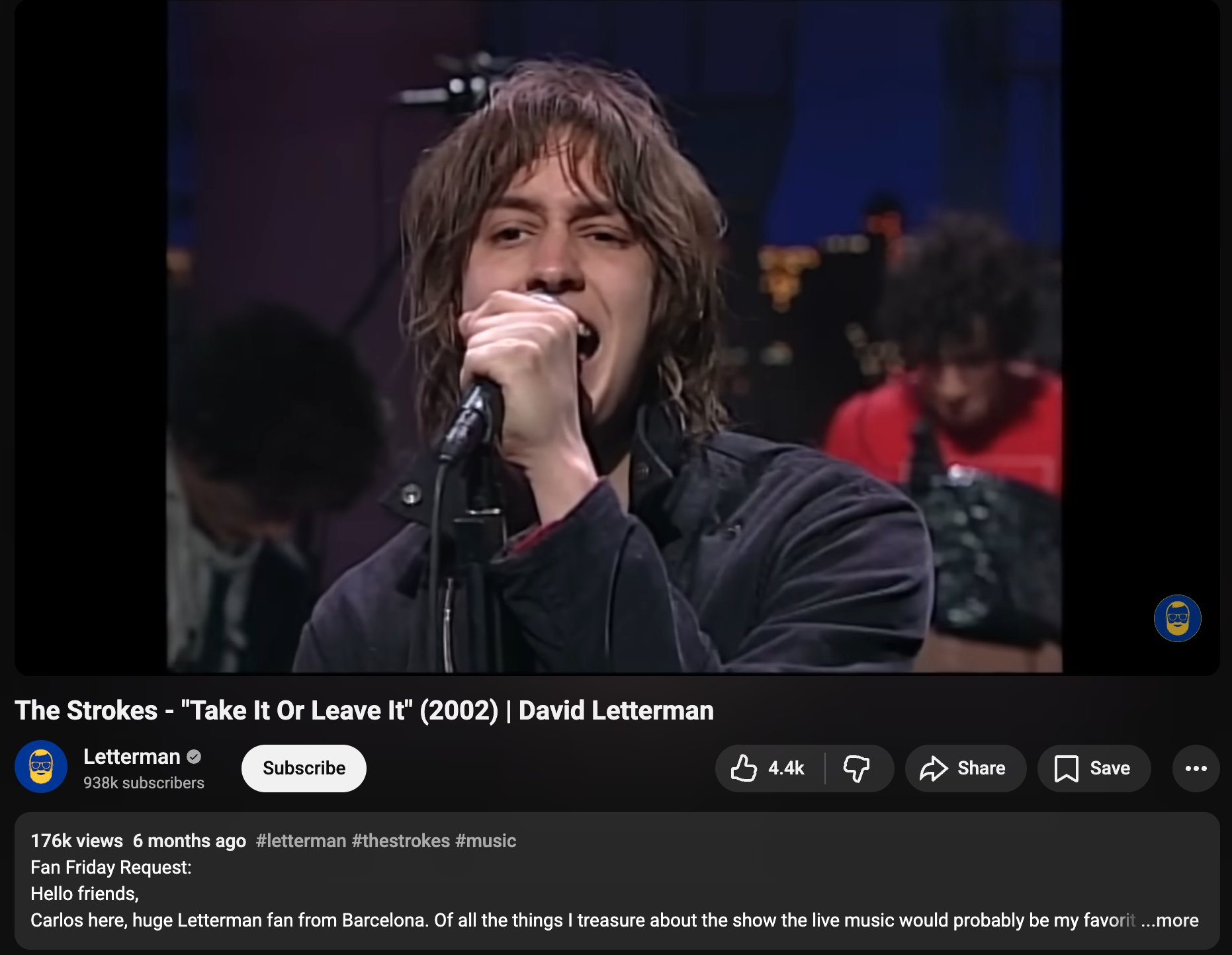Click the Letterman watermark on video
1232x955 pixels.
tap(1178, 618)
